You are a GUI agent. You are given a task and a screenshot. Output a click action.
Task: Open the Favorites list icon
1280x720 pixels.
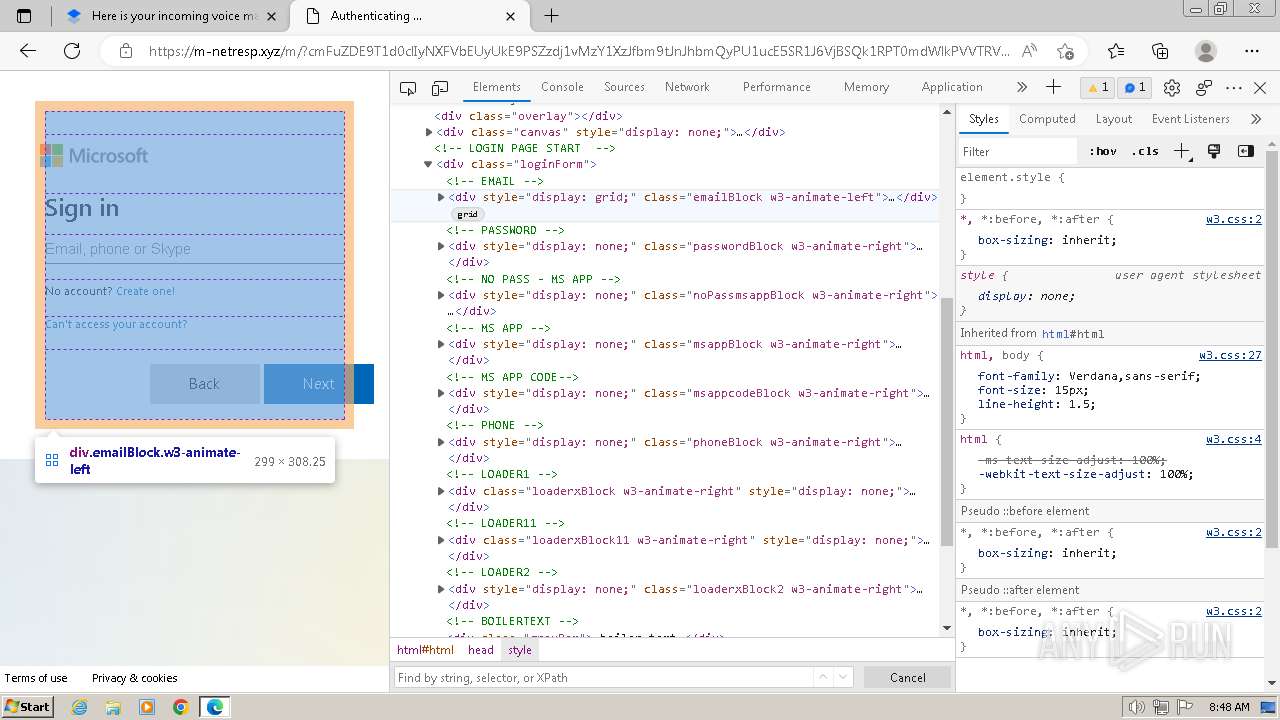coord(1116,51)
